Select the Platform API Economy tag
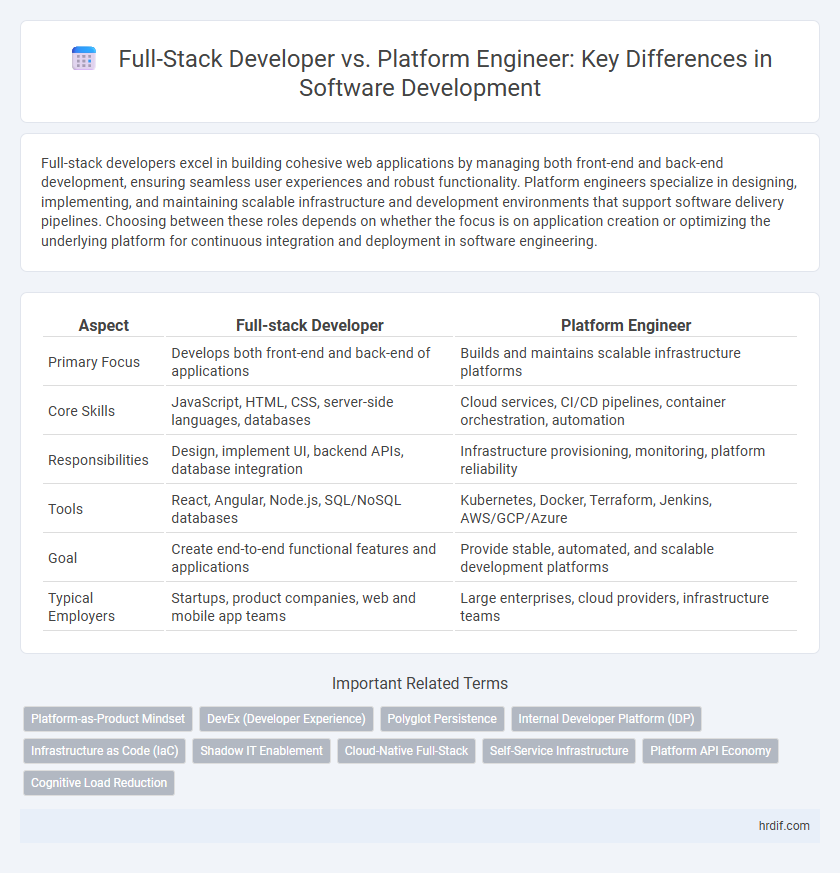The image size is (840, 873). 710,751
